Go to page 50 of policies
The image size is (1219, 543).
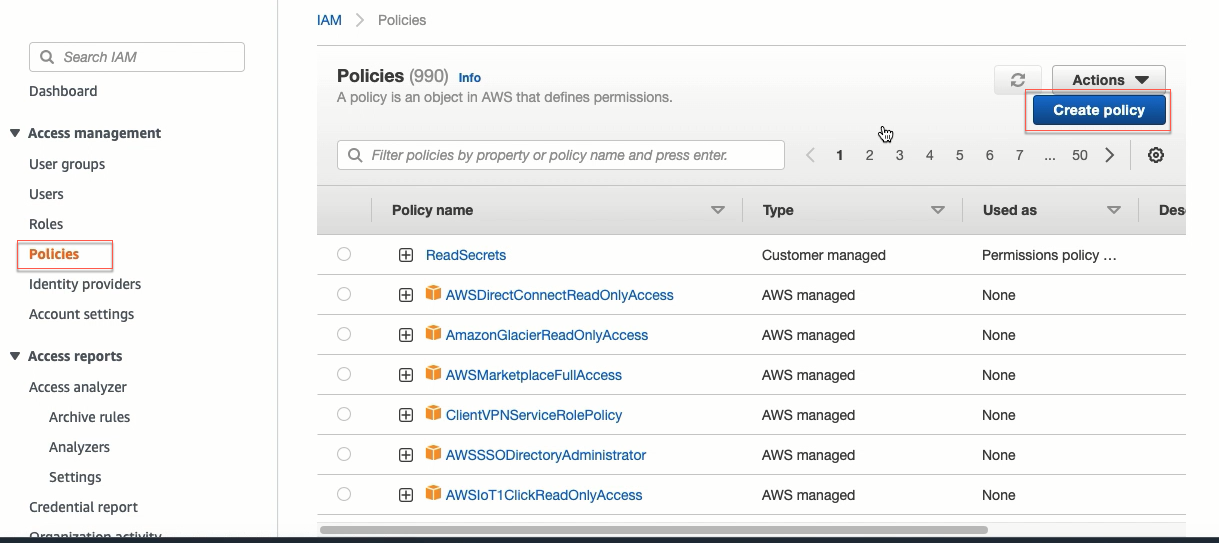pos(1080,155)
